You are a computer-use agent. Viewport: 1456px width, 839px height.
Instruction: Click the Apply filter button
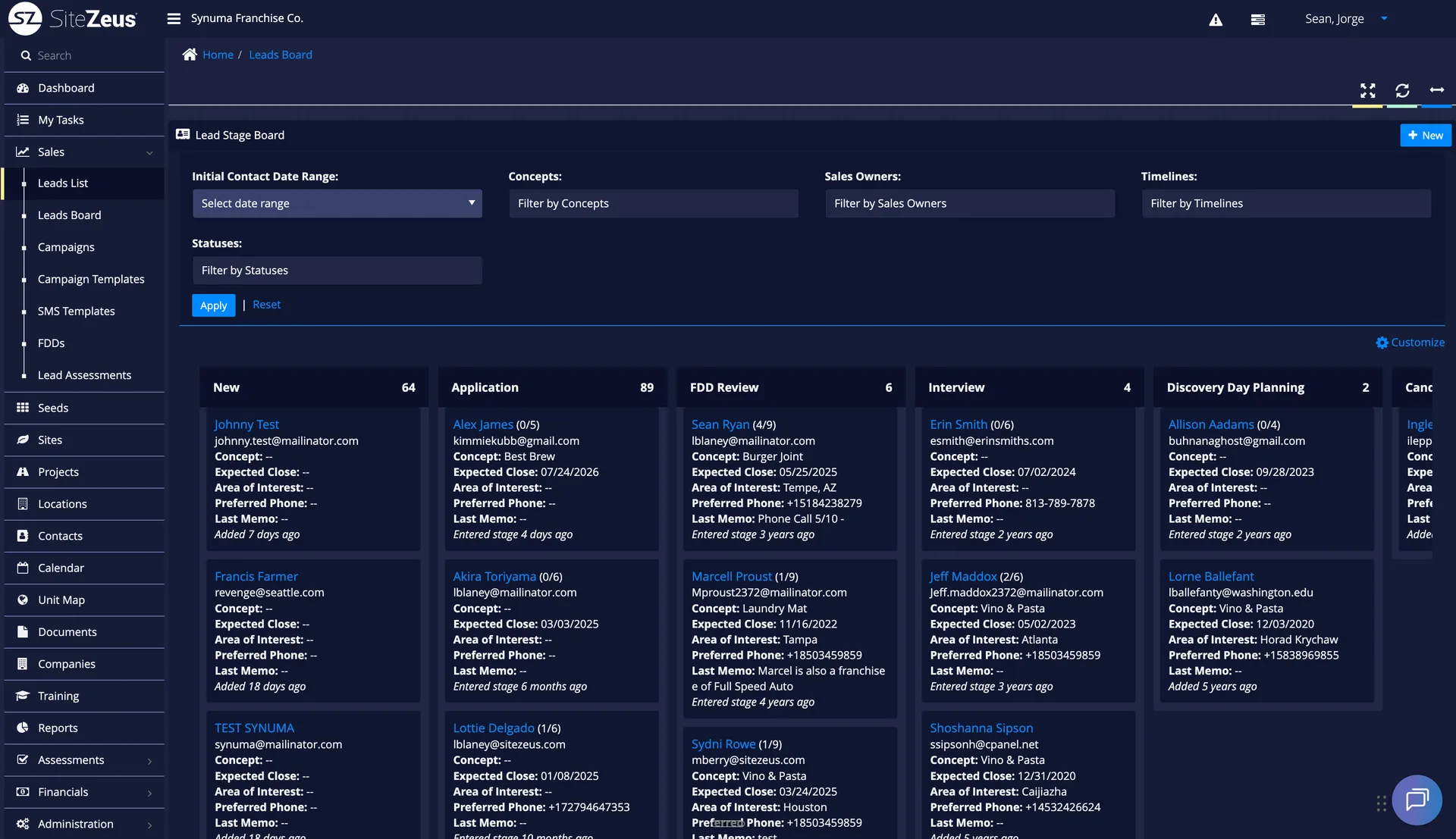click(213, 305)
